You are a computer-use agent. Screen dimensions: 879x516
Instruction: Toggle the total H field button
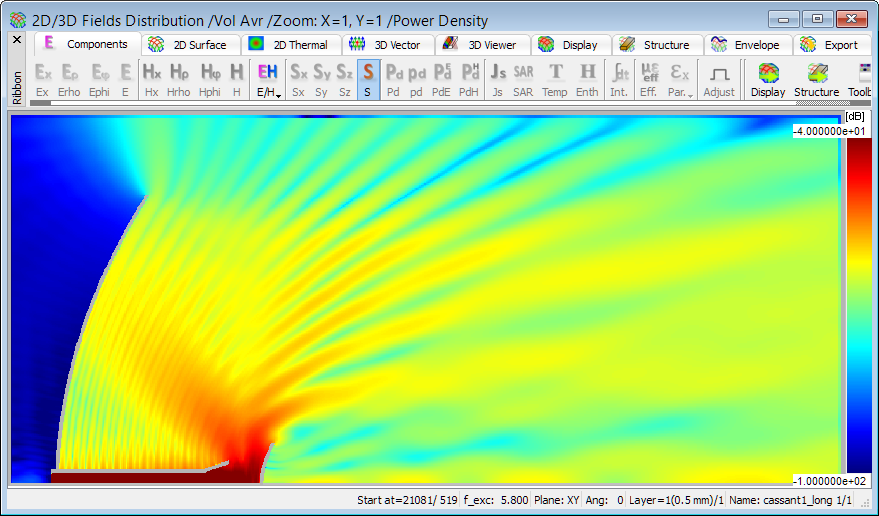[236, 79]
